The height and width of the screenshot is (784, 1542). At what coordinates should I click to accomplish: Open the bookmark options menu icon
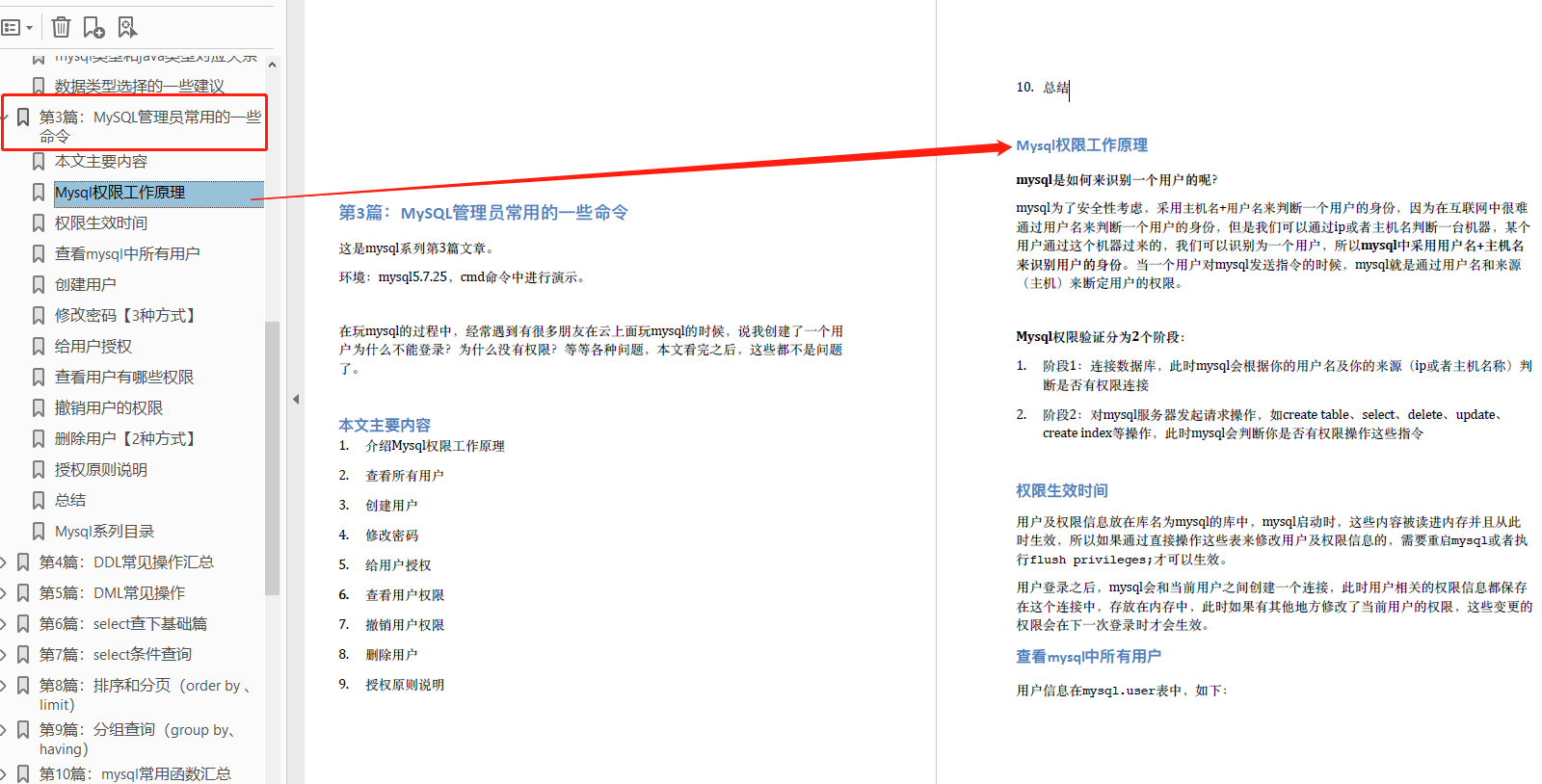pos(16,27)
